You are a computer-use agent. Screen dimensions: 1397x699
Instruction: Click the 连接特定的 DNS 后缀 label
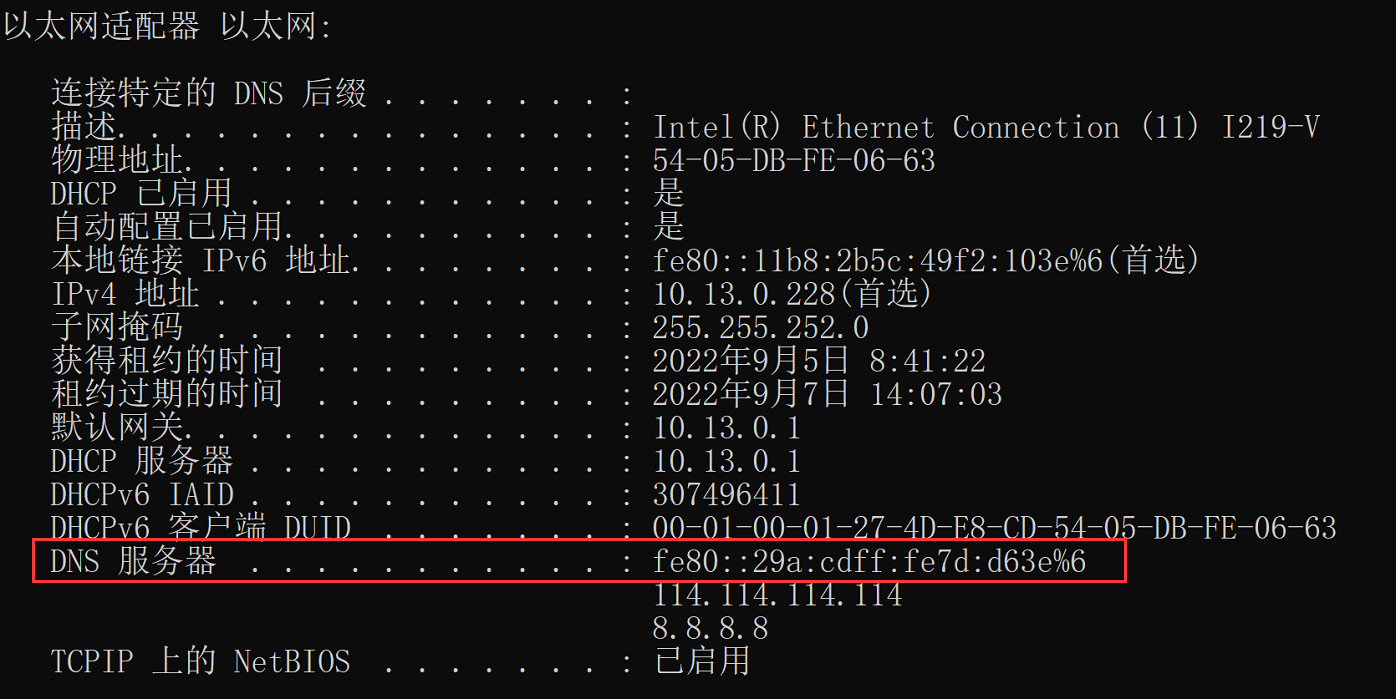(x=209, y=94)
